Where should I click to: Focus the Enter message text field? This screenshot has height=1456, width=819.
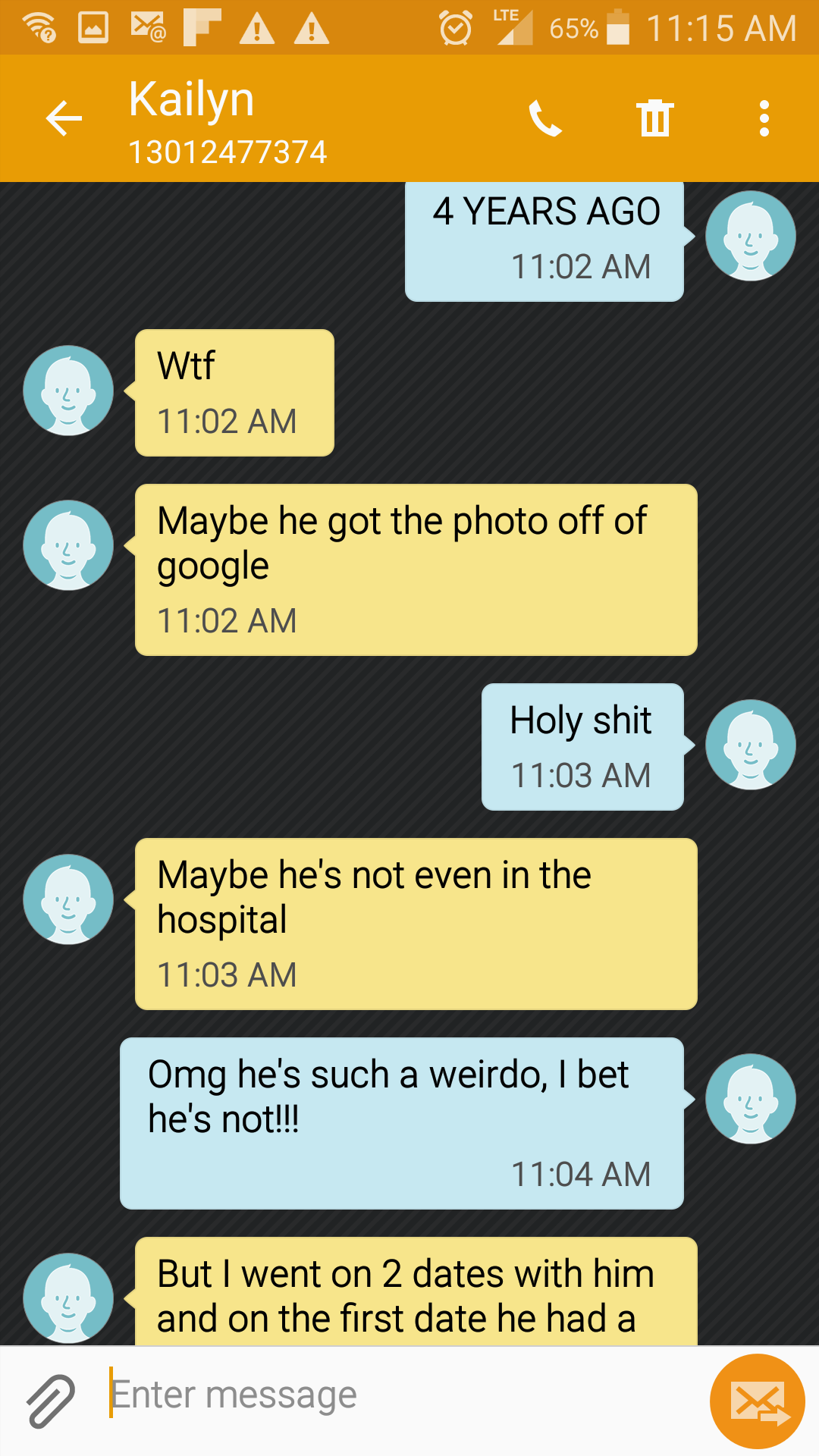[x=402, y=1395]
